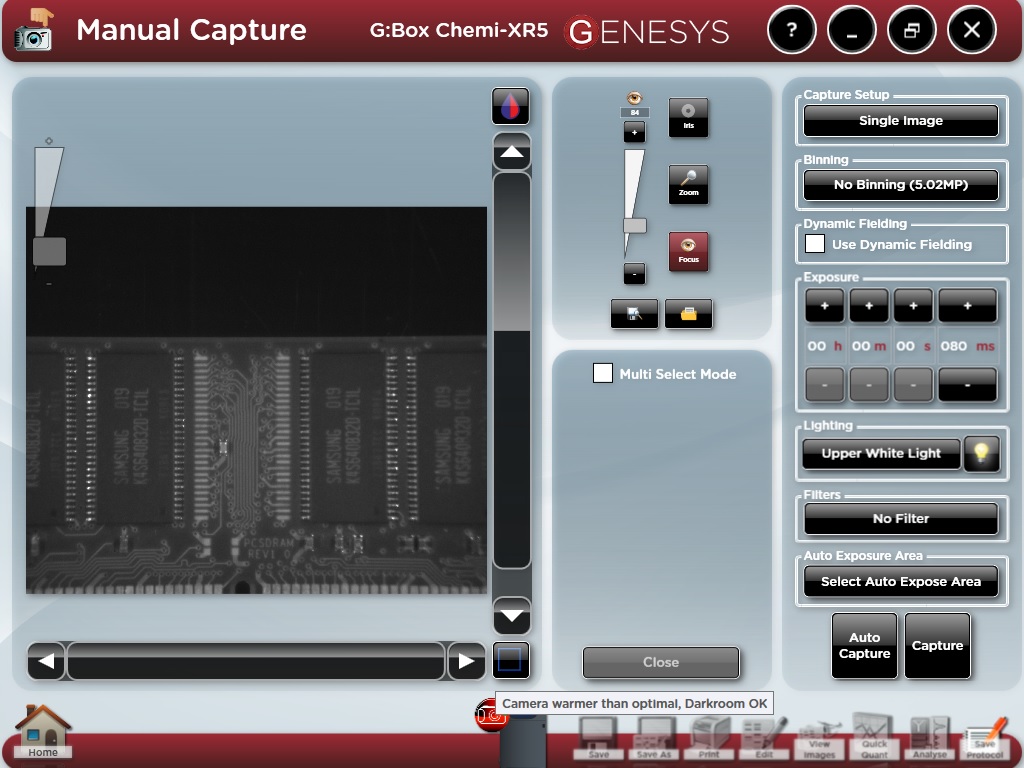The width and height of the screenshot is (1024, 768).
Task: Click the Select Auto Expose Area button
Action: click(x=900, y=582)
